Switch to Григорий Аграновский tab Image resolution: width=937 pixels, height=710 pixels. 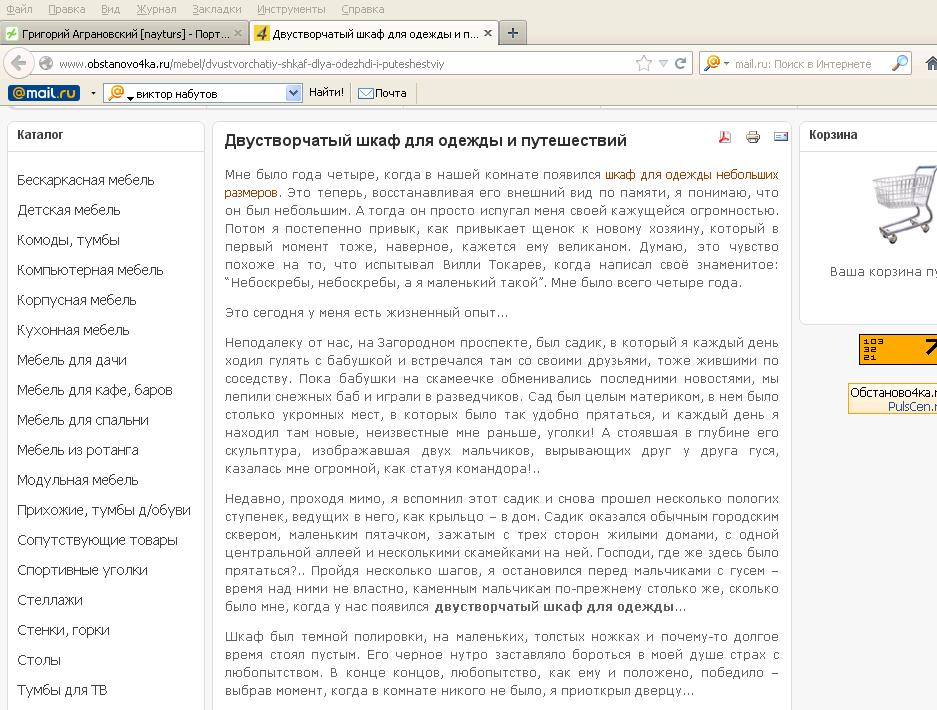pyautogui.click(x=124, y=33)
